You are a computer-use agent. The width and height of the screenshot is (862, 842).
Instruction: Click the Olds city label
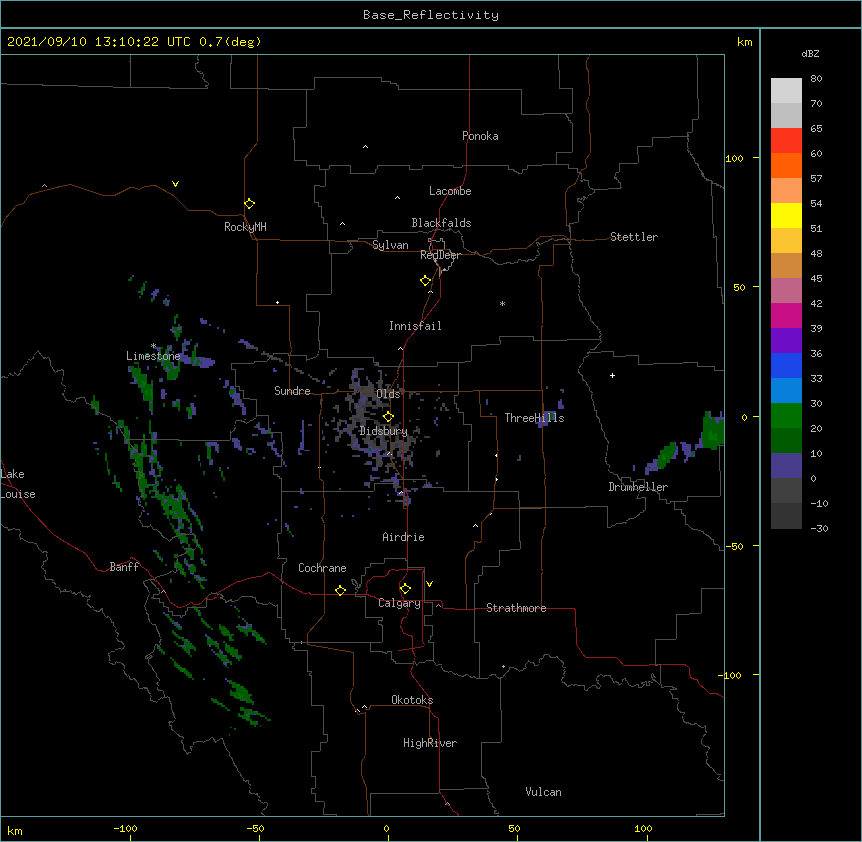pos(388,394)
